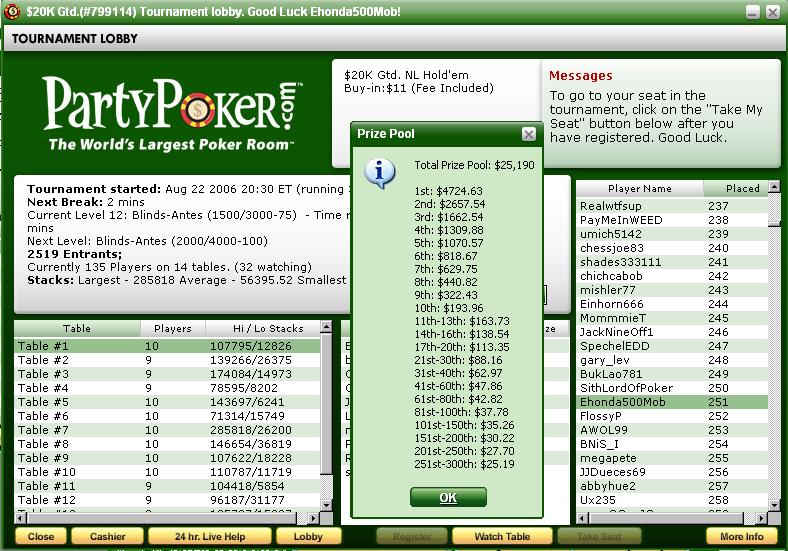Click up arrow of player list scrollbar
This screenshot has height=551, width=788.
[774, 187]
